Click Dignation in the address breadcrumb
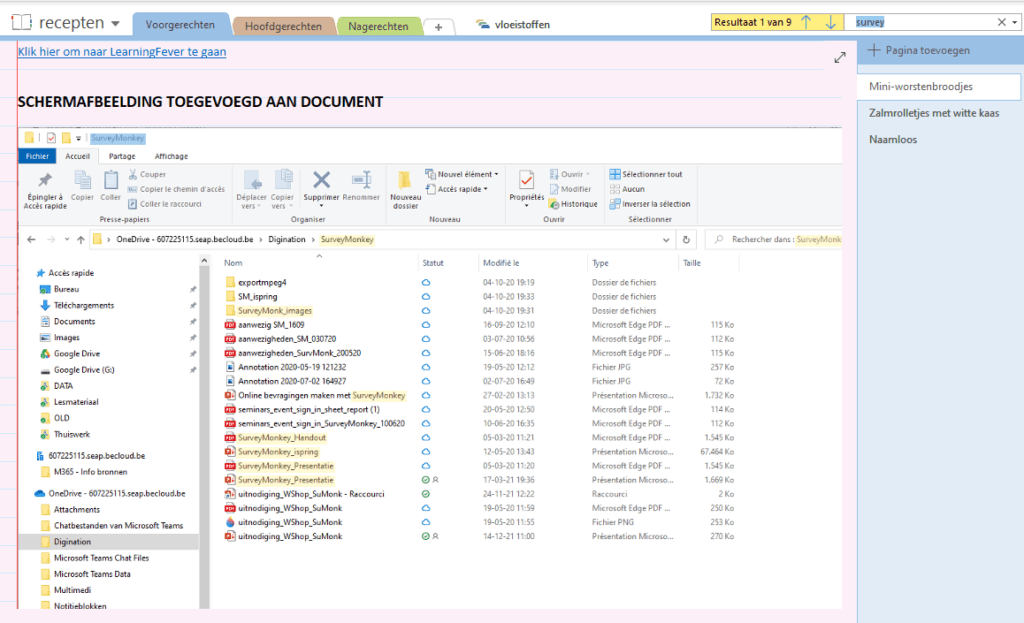 click(x=287, y=240)
